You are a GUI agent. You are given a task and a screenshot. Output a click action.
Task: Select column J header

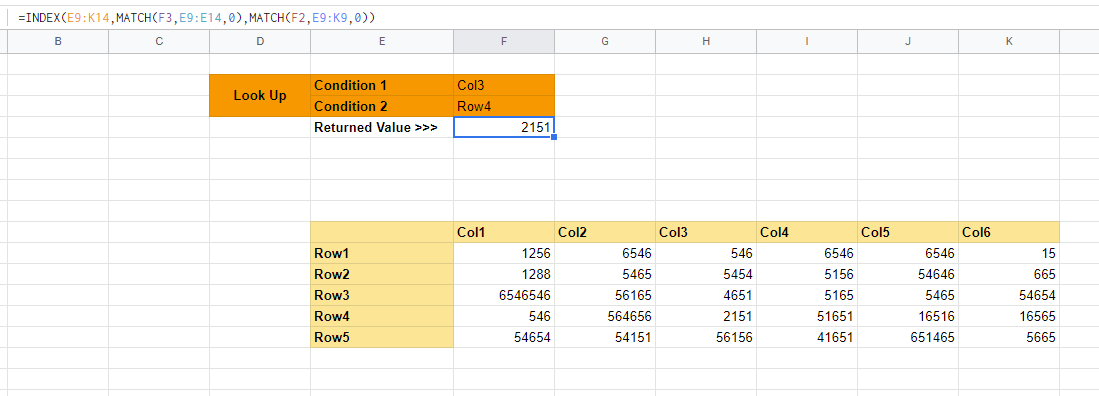click(908, 41)
